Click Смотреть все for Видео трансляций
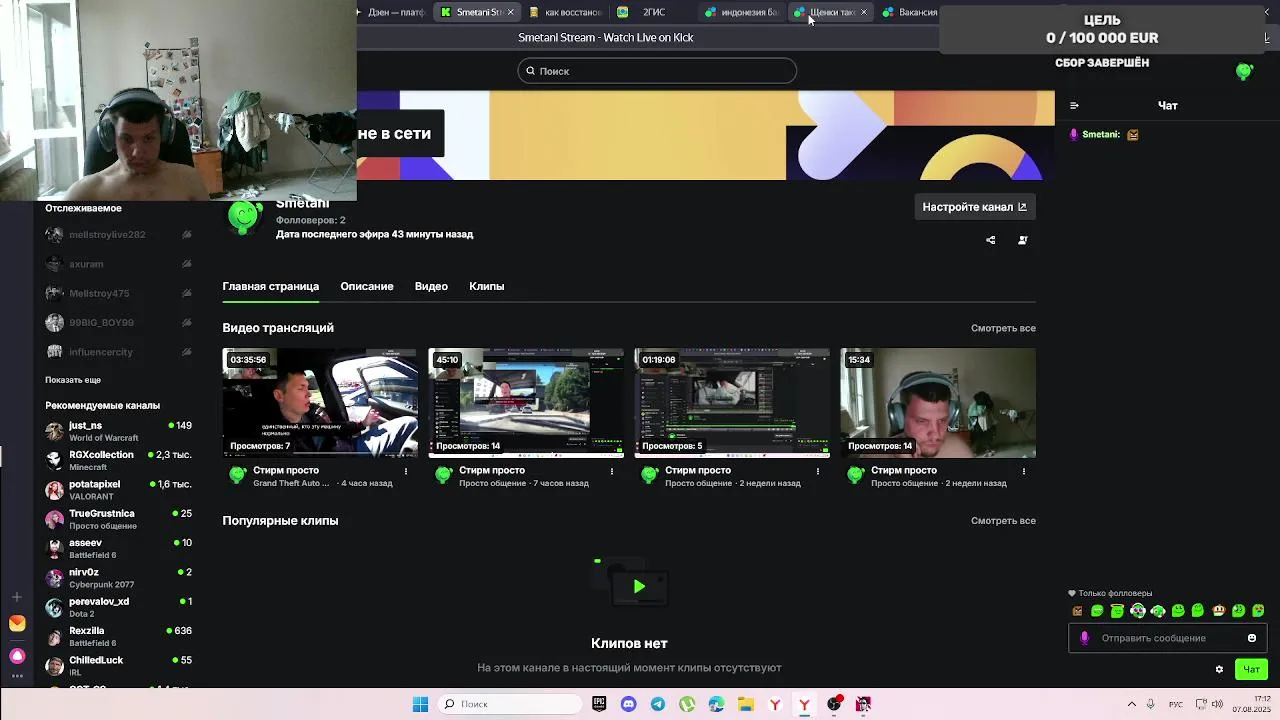The image size is (1280, 720). (x=1003, y=328)
